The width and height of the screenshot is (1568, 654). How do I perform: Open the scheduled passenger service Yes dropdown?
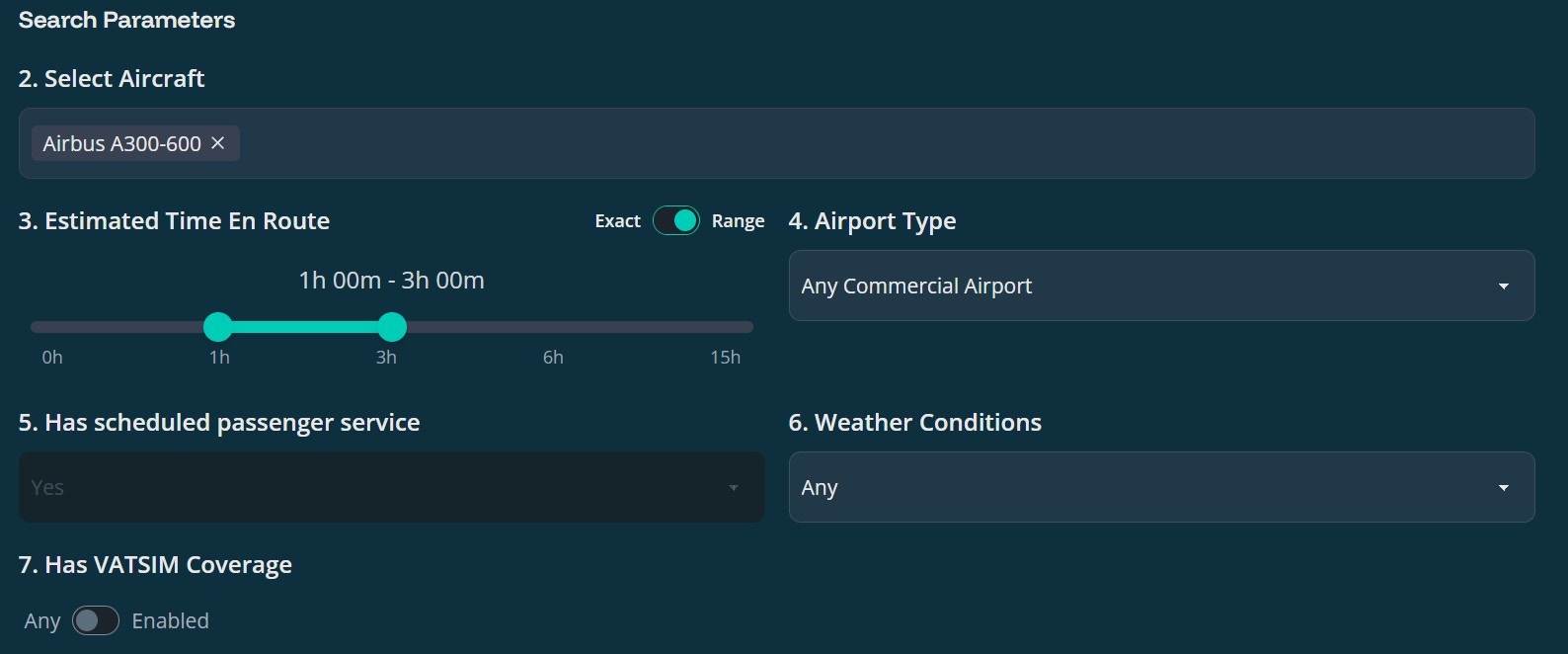pos(375,488)
